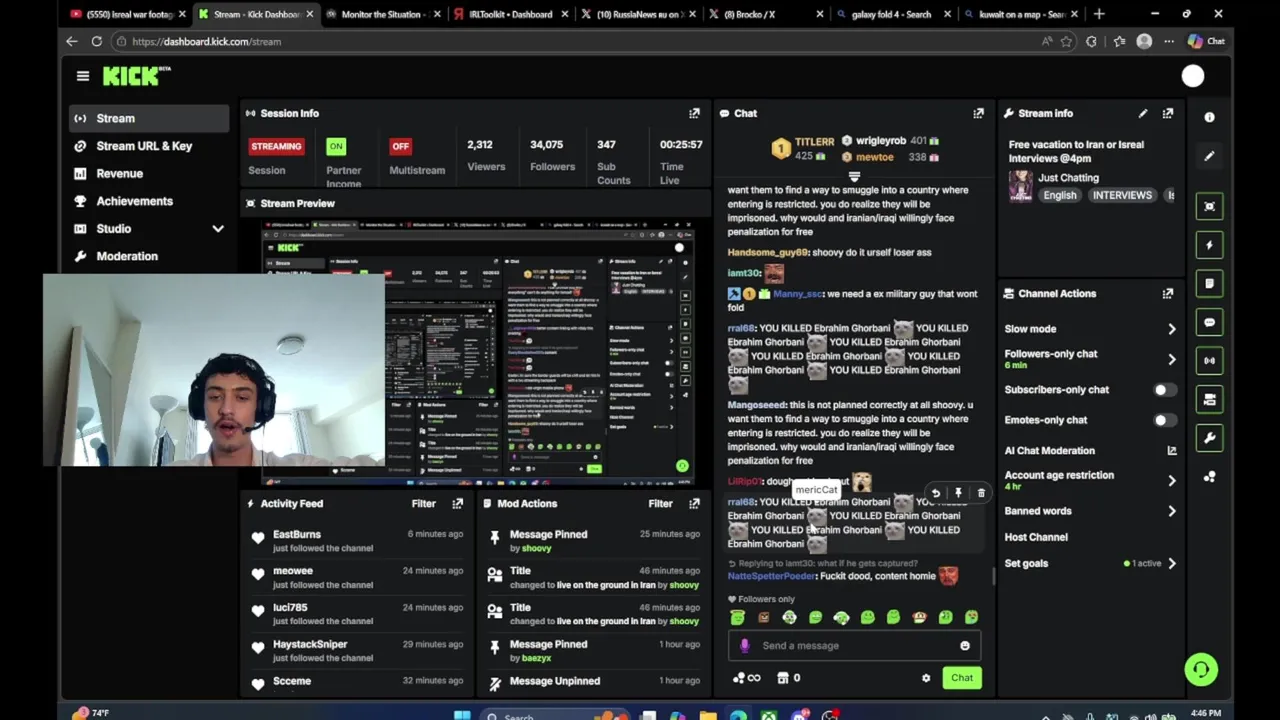1280x720 pixels.
Task: Click HaystackSniper in Activity Feed
Action: (310, 645)
